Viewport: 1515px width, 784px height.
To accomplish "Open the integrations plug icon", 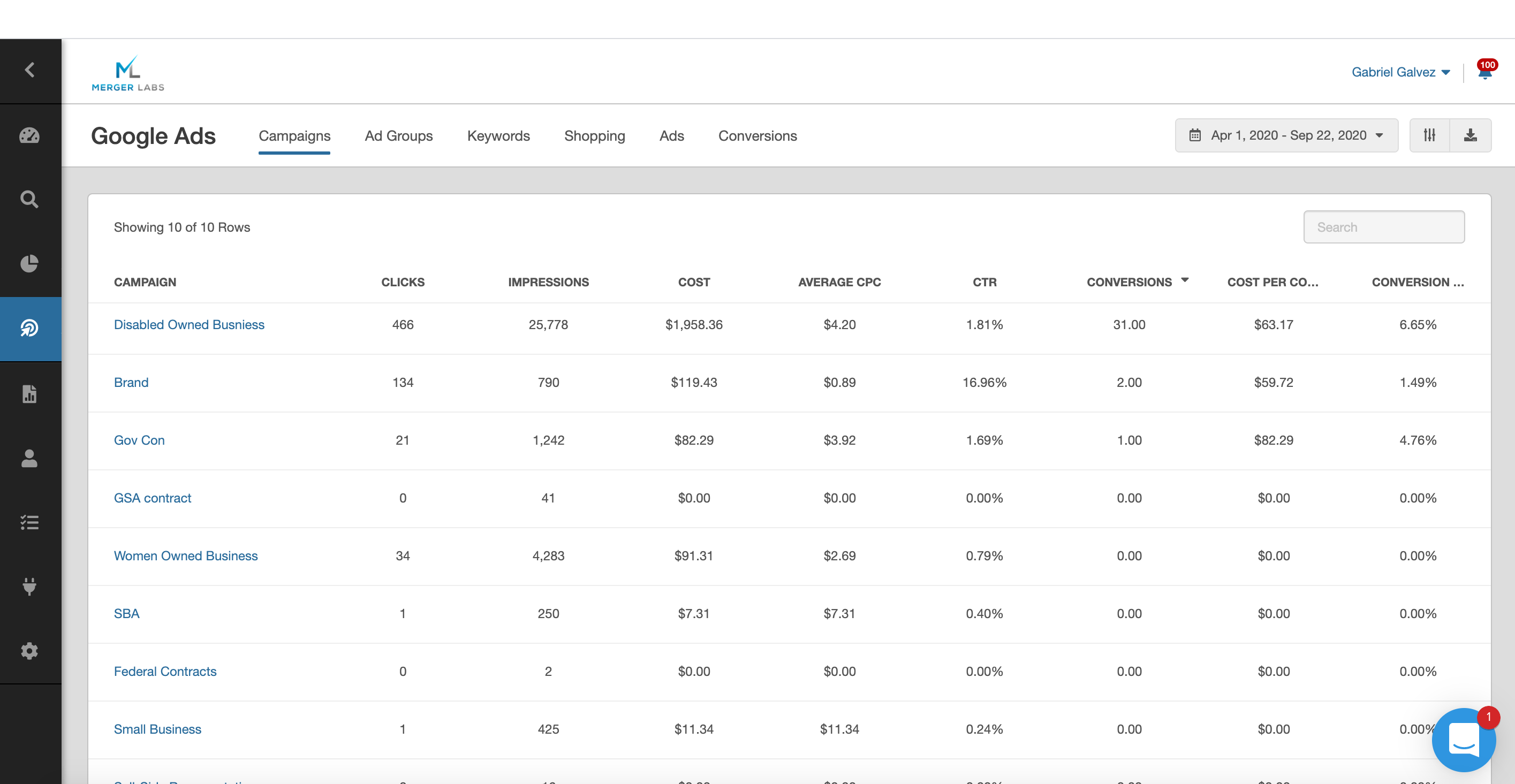I will point(29,586).
